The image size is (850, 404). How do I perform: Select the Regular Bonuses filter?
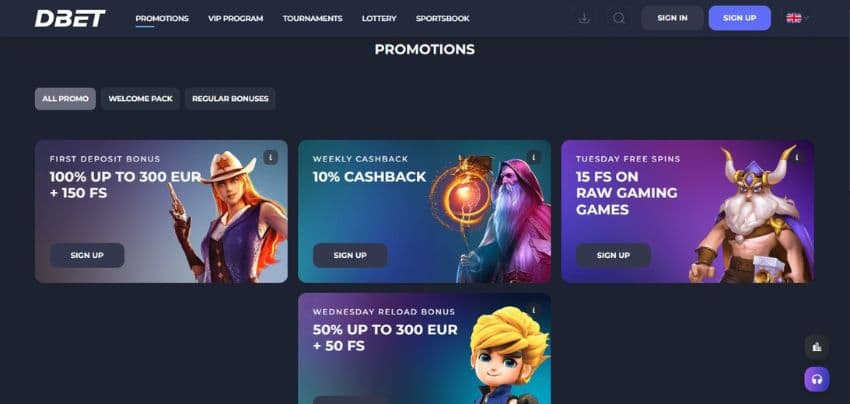(230, 99)
